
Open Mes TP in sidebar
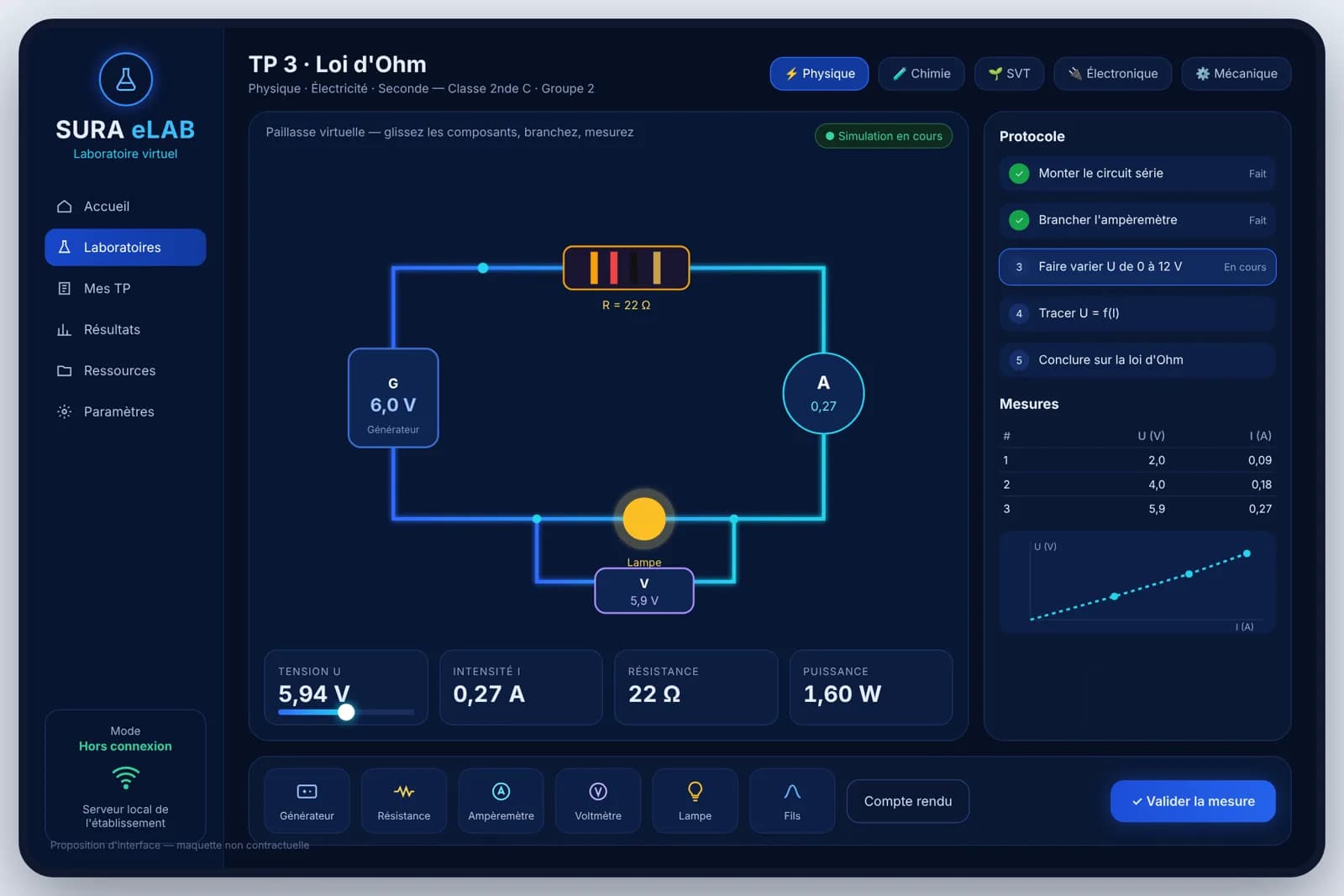(x=125, y=289)
